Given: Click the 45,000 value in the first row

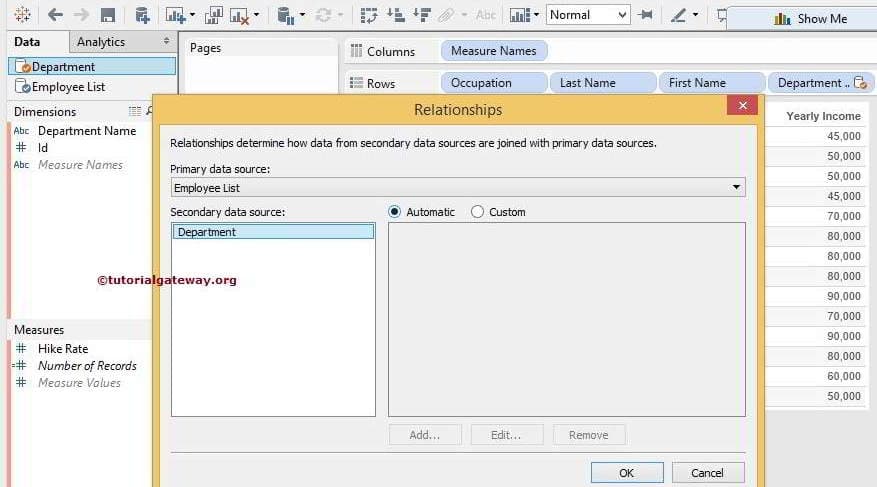Looking at the screenshot, I should click(x=844, y=136).
